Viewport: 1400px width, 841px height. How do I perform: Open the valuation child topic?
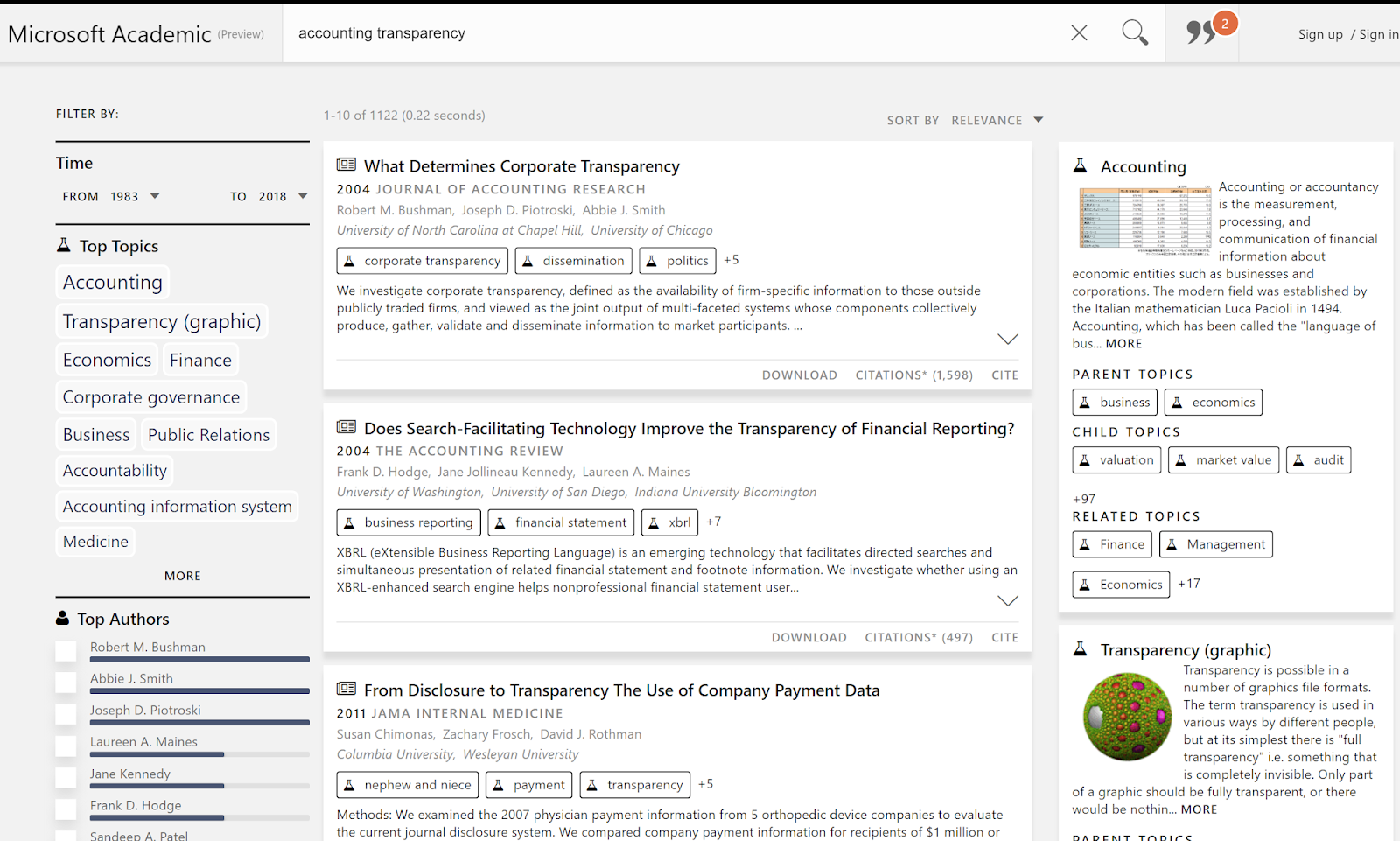click(x=1116, y=460)
